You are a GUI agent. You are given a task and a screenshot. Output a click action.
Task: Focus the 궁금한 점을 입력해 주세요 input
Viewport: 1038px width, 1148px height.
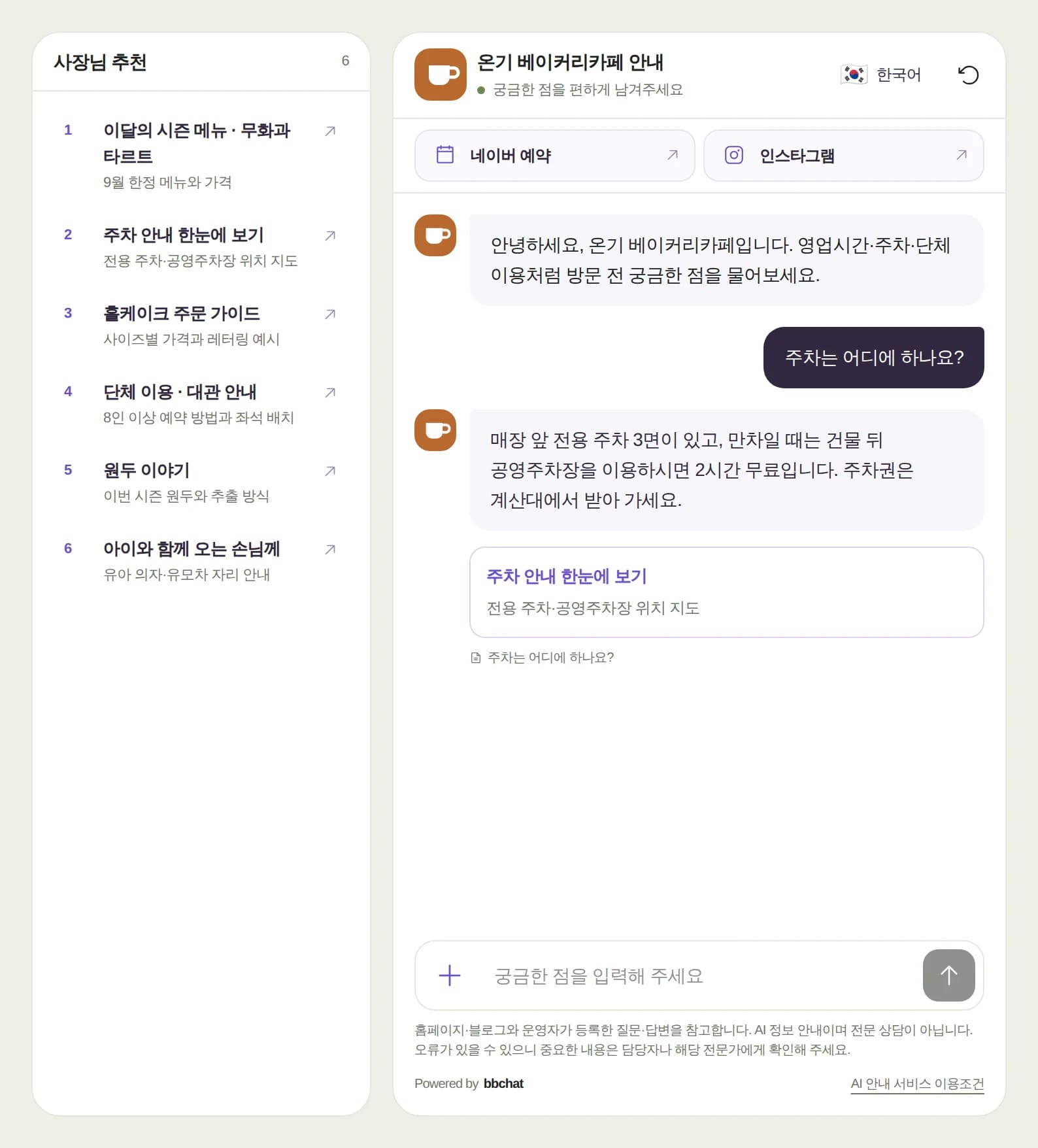pyautogui.click(x=699, y=975)
